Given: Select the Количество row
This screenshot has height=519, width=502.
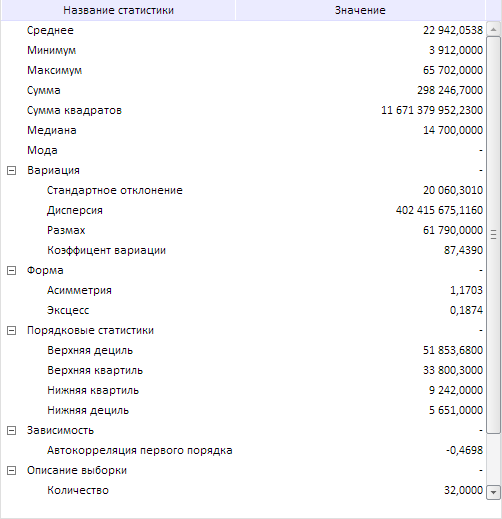Looking at the screenshot, I should [243, 490].
